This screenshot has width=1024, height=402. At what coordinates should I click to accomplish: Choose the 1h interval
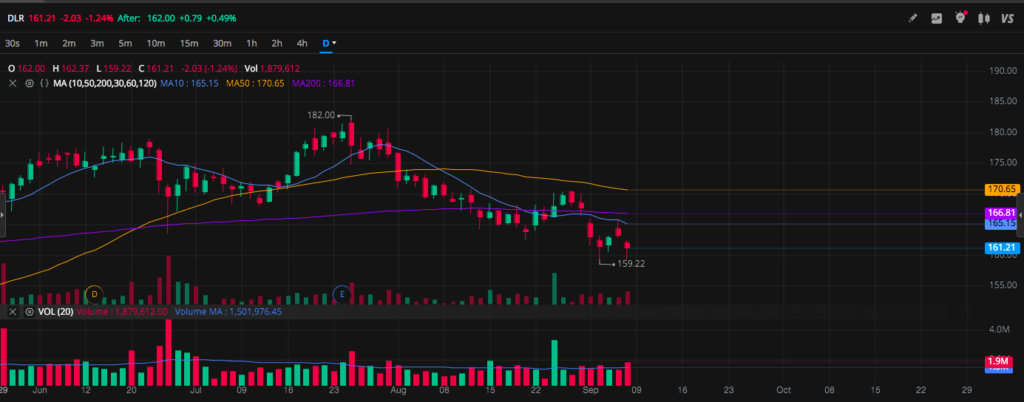click(x=251, y=43)
